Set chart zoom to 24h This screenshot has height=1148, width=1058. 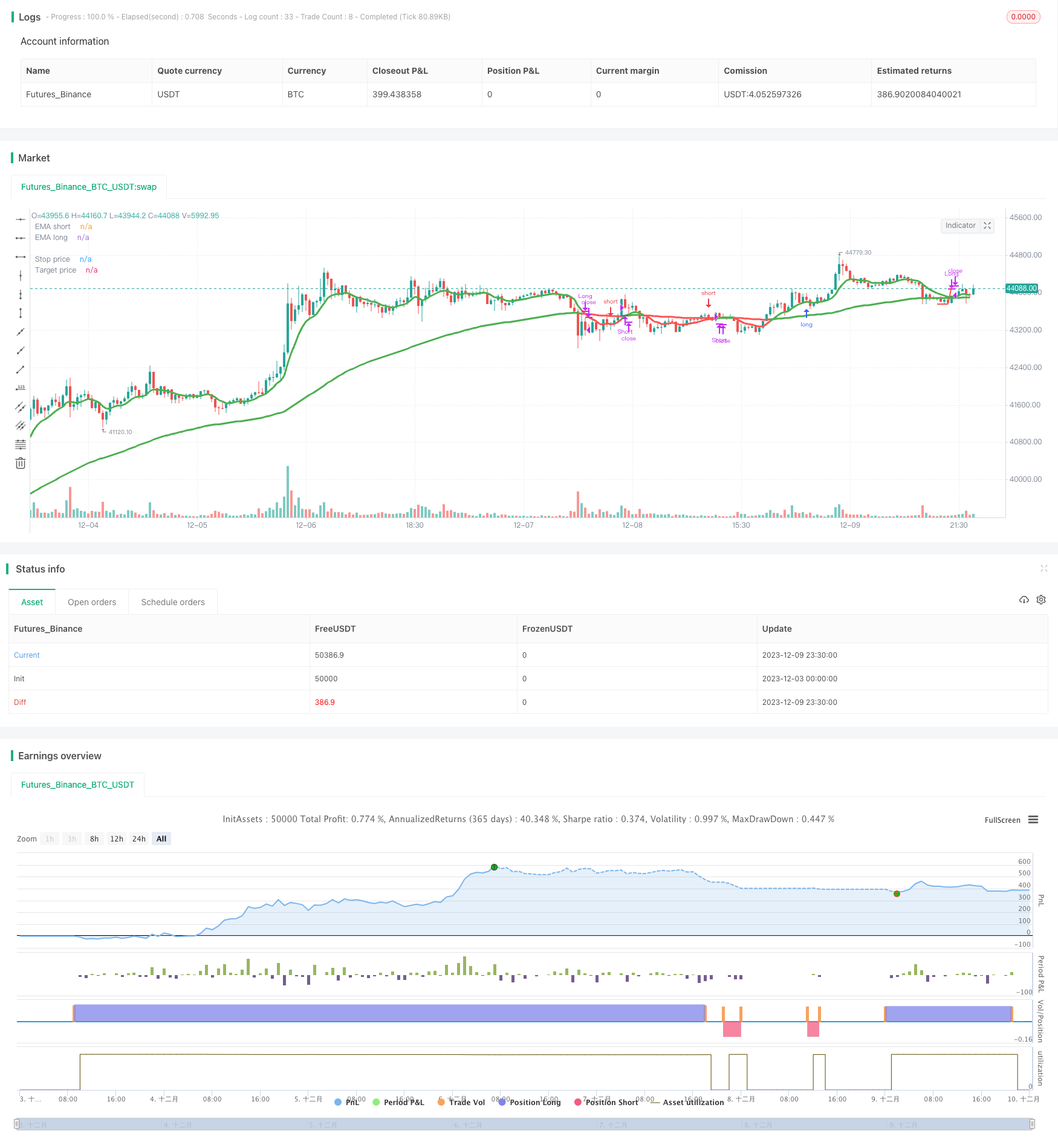tap(139, 838)
